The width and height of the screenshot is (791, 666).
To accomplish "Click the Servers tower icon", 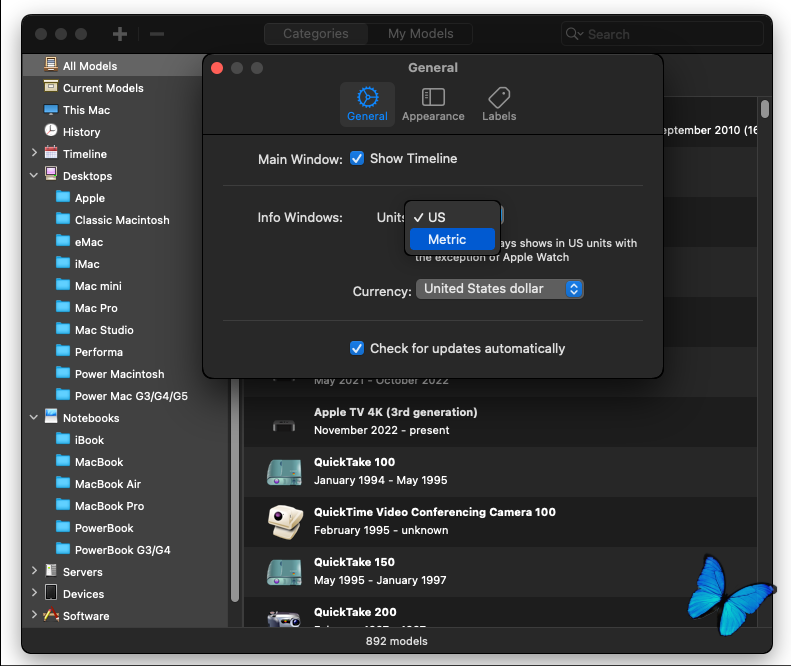I will (51, 570).
